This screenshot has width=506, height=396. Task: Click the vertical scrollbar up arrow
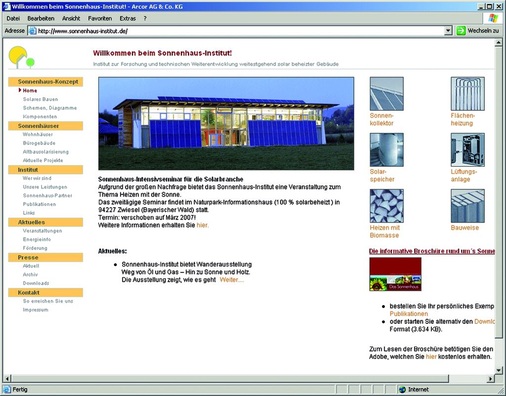coord(499,43)
